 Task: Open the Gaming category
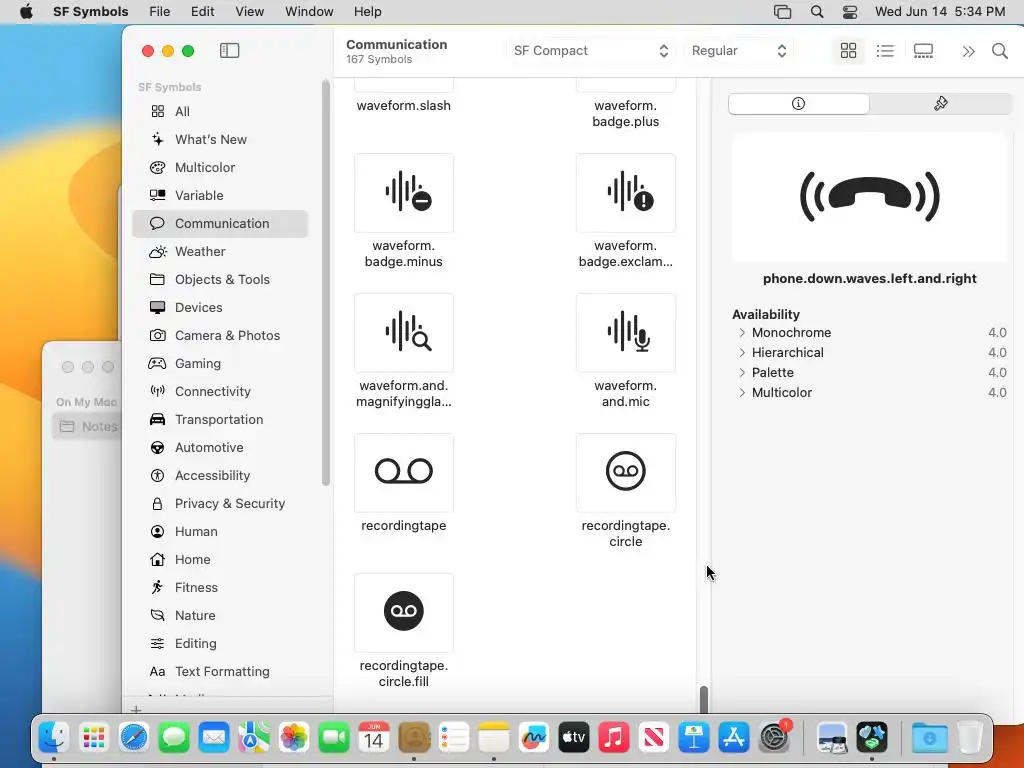coord(220,364)
